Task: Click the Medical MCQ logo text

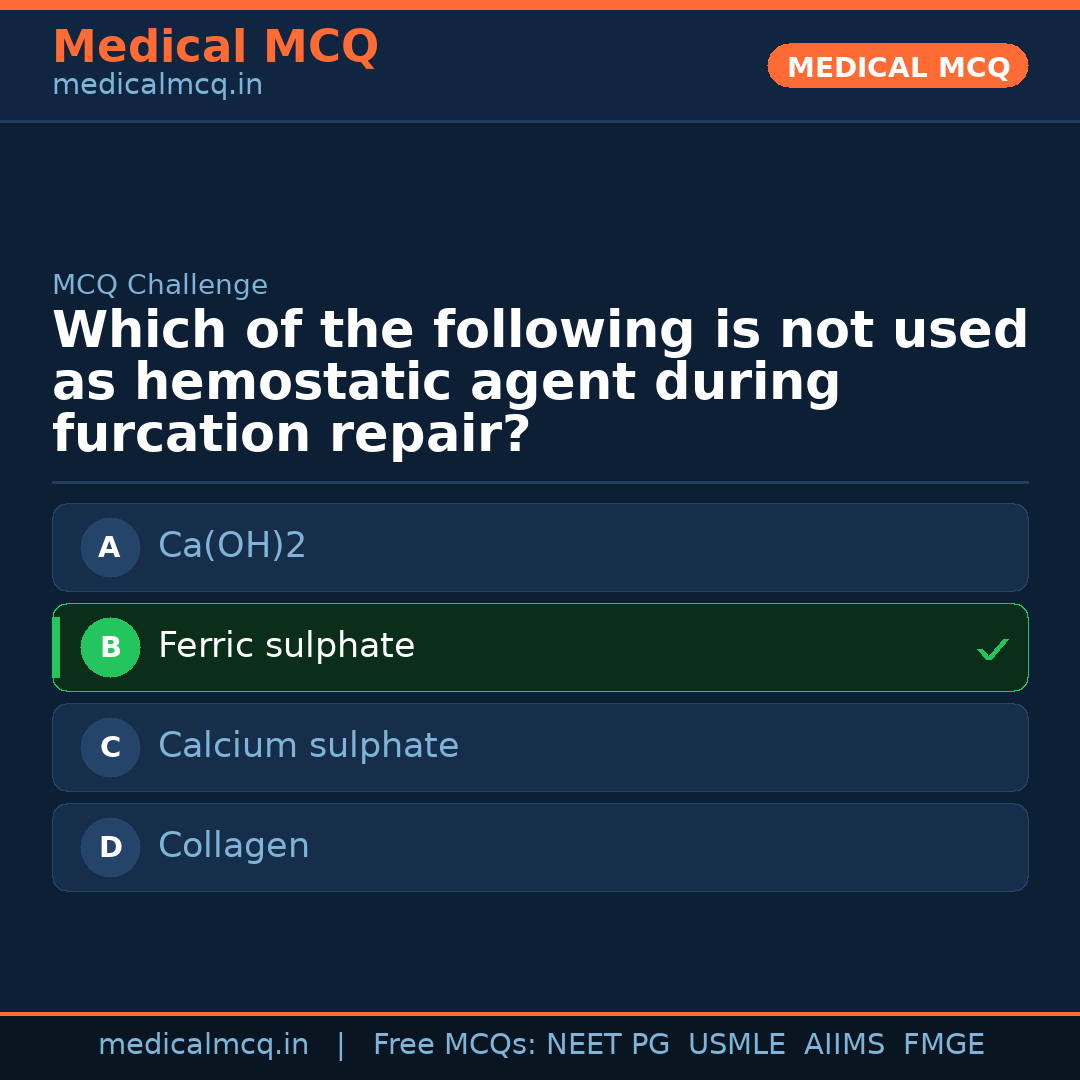Action: point(215,47)
